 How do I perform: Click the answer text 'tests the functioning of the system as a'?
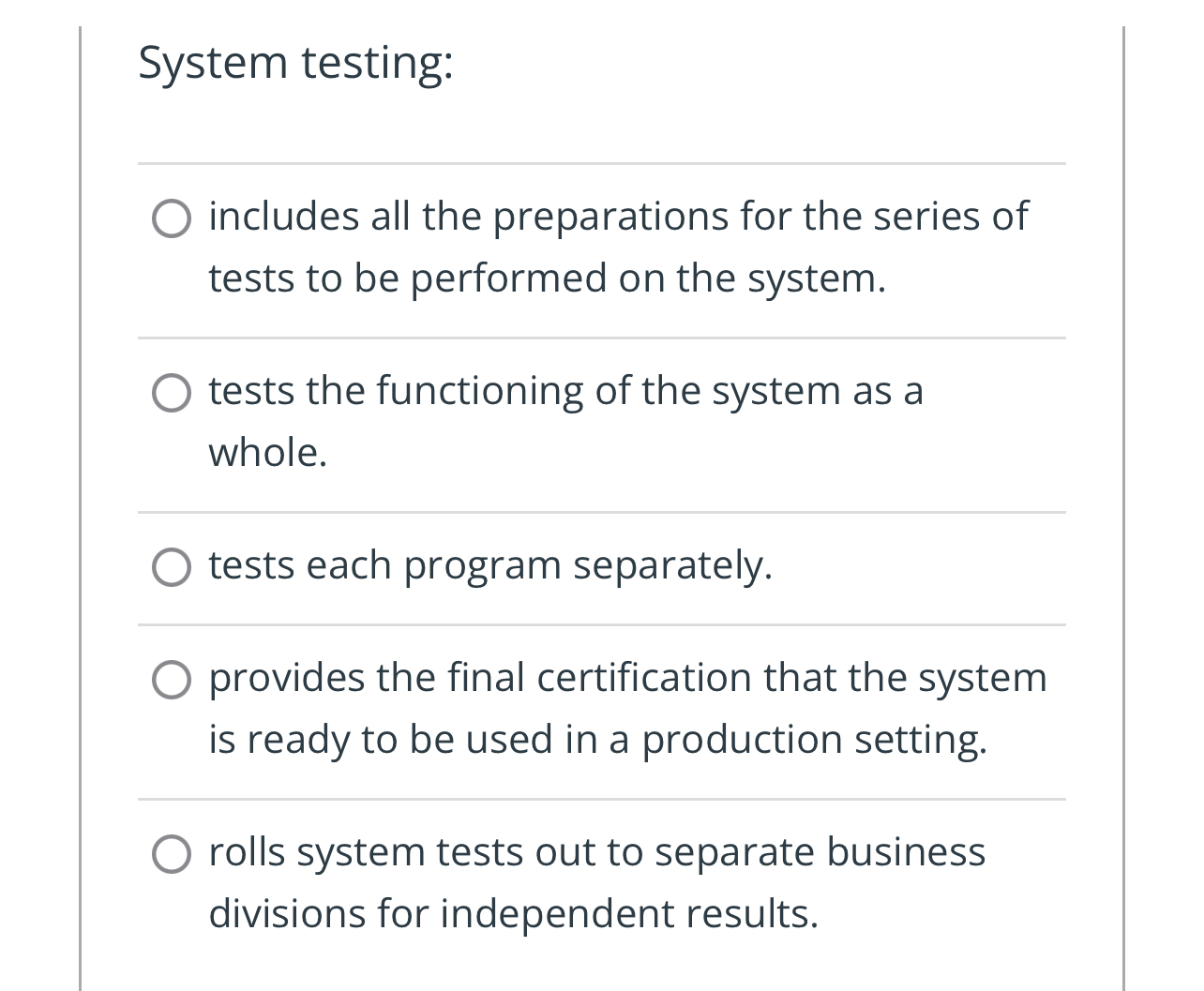[x=565, y=391]
